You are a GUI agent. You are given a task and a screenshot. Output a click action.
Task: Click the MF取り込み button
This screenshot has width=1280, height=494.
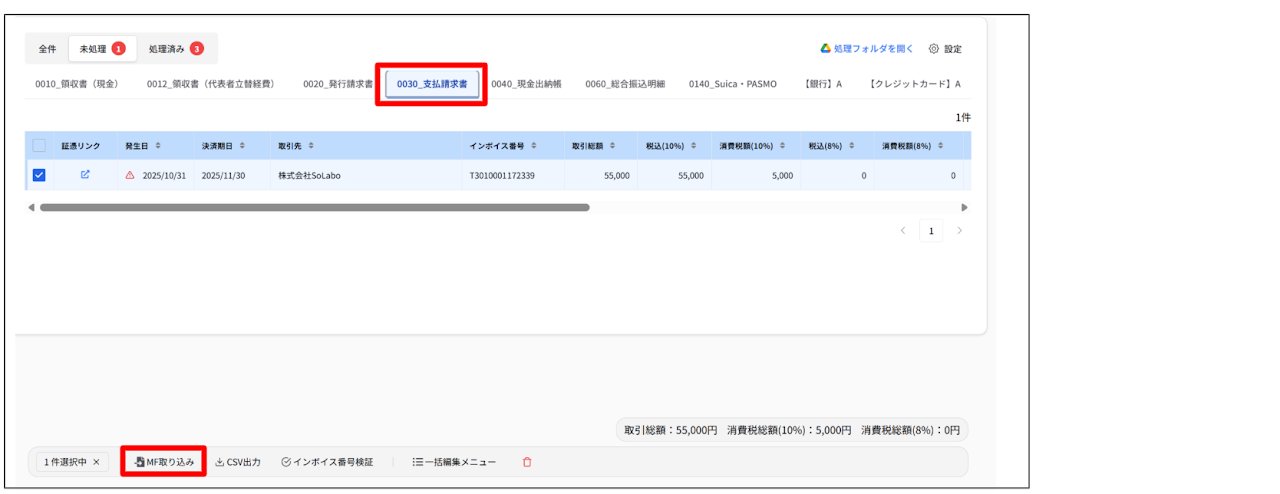pyautogui.click(x=164, y=462)
